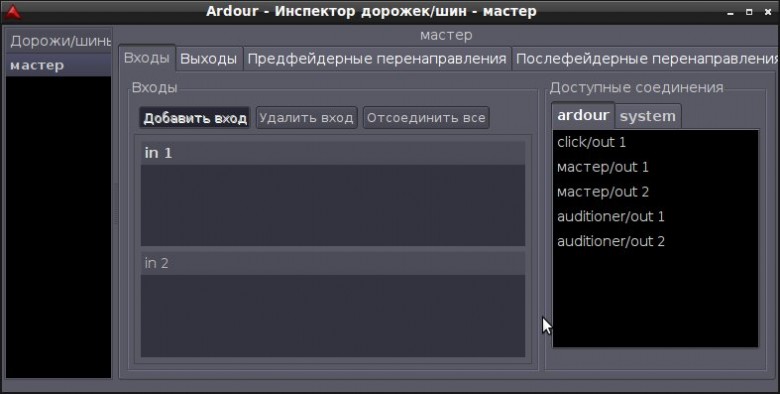780x394 pixels.
Task: Select мастер in the tracks/busses list
Action: tap(59, 66)
